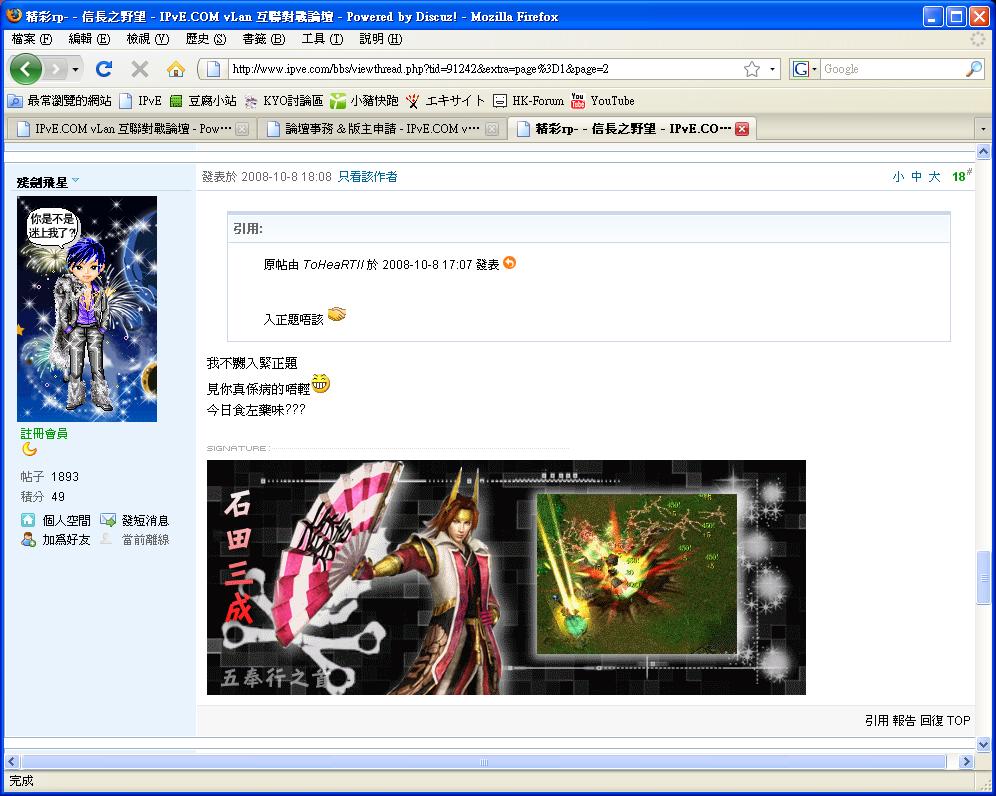Bookmark this page with the star icon
This screenshot has width=996, height=796.
752,69
